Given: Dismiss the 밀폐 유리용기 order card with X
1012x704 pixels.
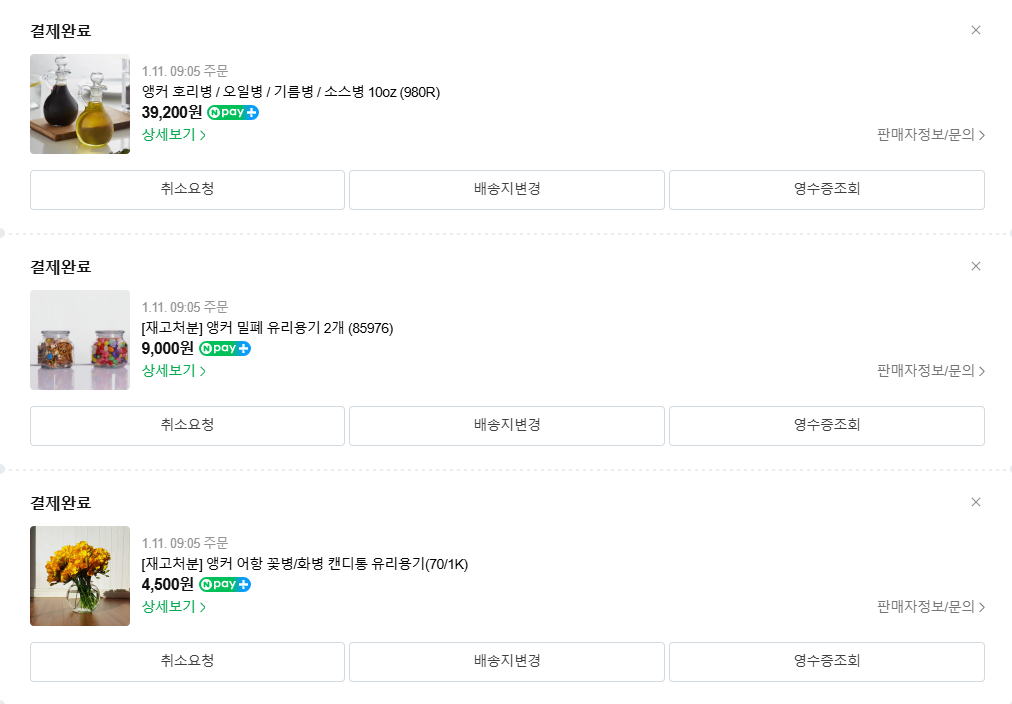Looking at the screenshot, I should 976,267.
